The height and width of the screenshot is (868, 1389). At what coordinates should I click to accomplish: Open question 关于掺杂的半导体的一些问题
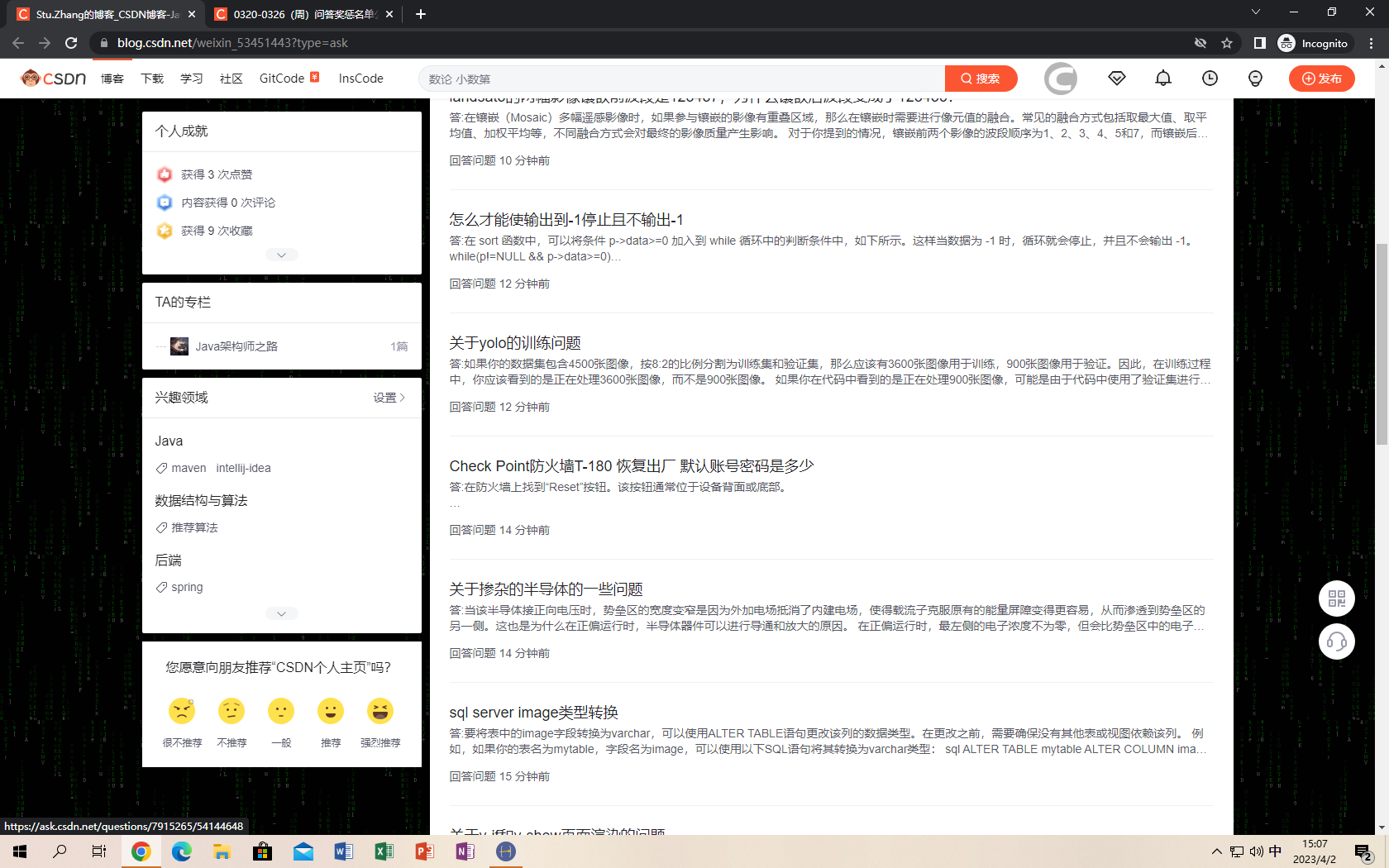point(546,589)
